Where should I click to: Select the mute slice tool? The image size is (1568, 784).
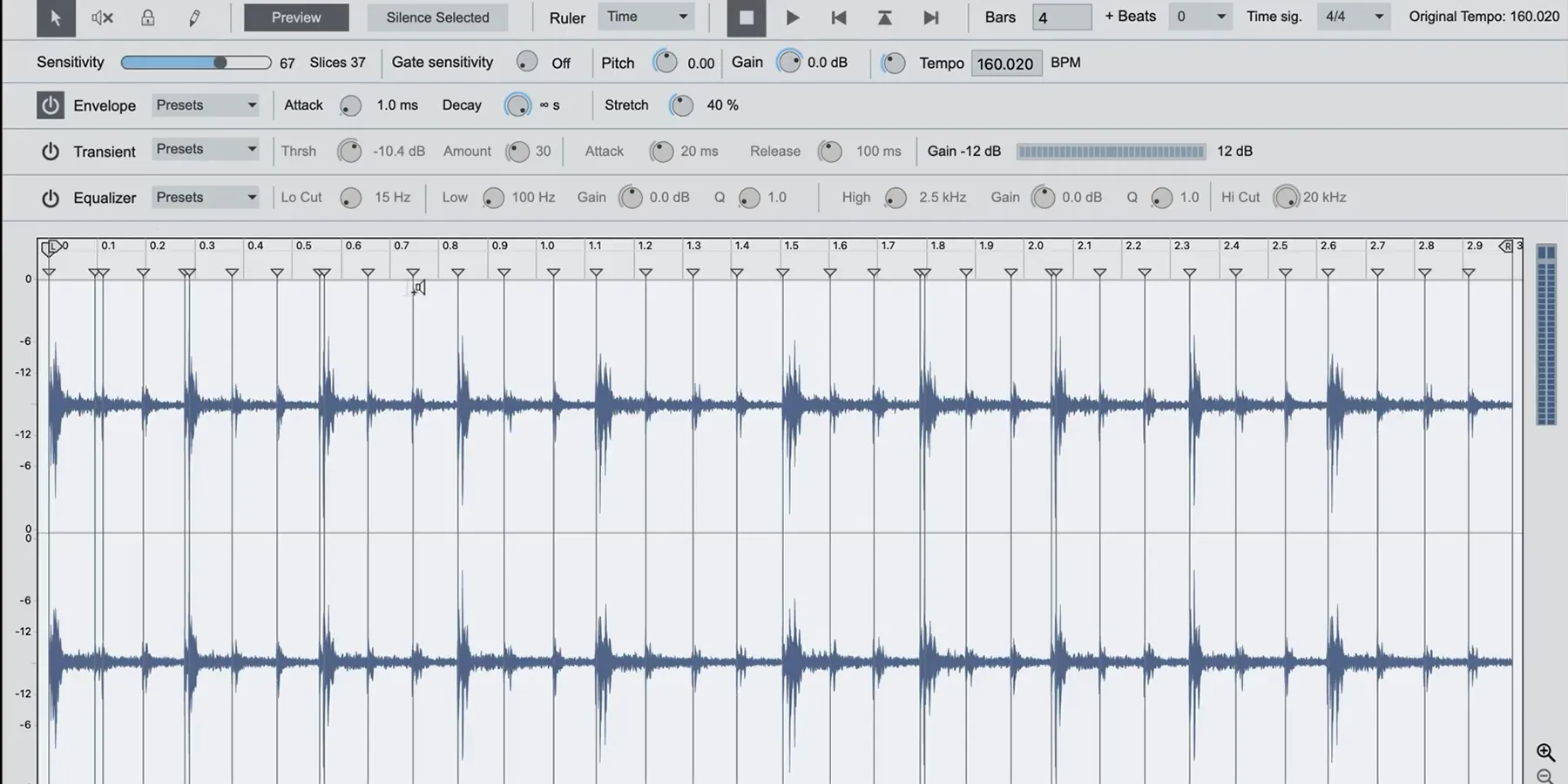(x=102, y=17)
